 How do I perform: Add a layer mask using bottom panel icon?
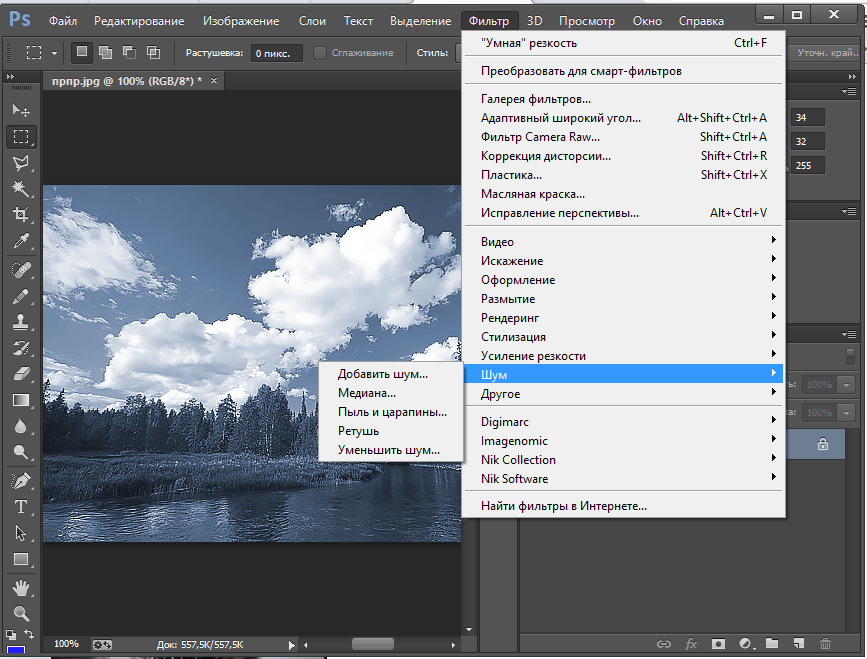pyautogui.click(x=718, y=644)
